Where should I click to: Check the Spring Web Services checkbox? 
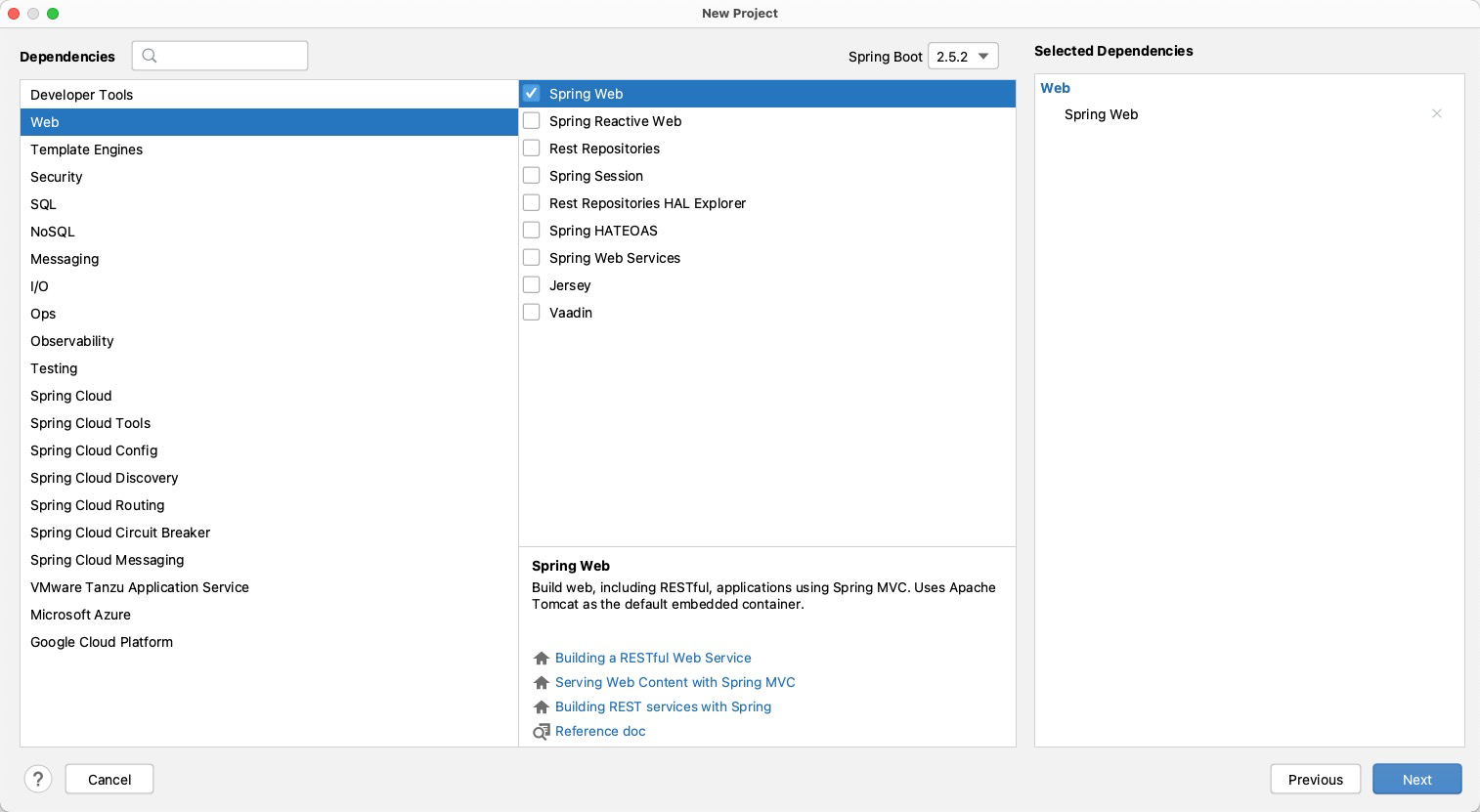point(532,258)
